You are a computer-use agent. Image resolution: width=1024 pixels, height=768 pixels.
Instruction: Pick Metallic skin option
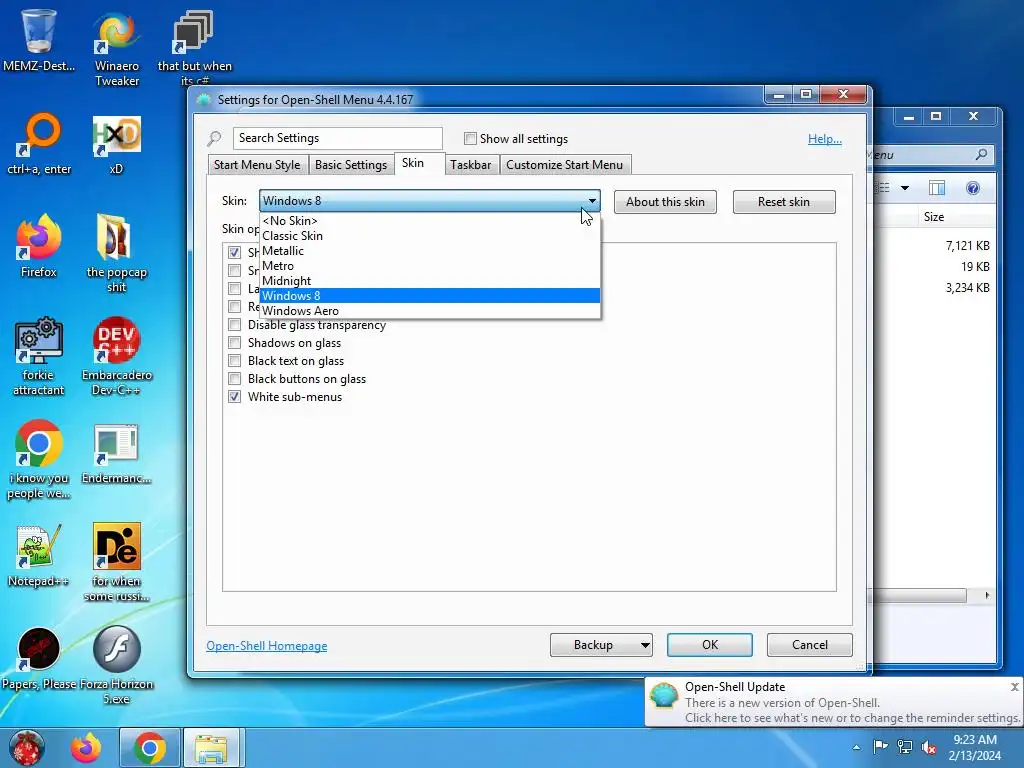[430, 251]
